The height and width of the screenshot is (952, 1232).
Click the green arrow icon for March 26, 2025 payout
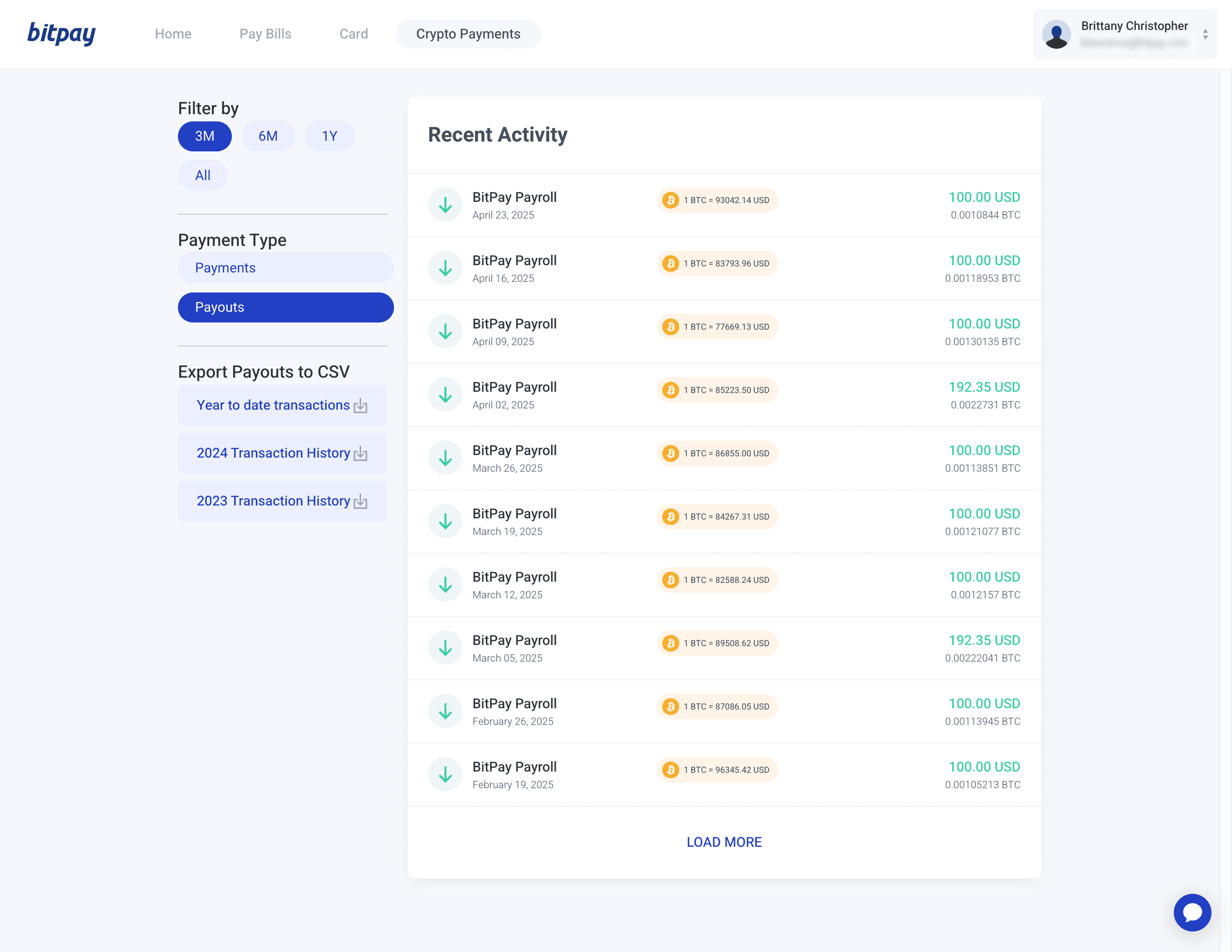(445, 457)
